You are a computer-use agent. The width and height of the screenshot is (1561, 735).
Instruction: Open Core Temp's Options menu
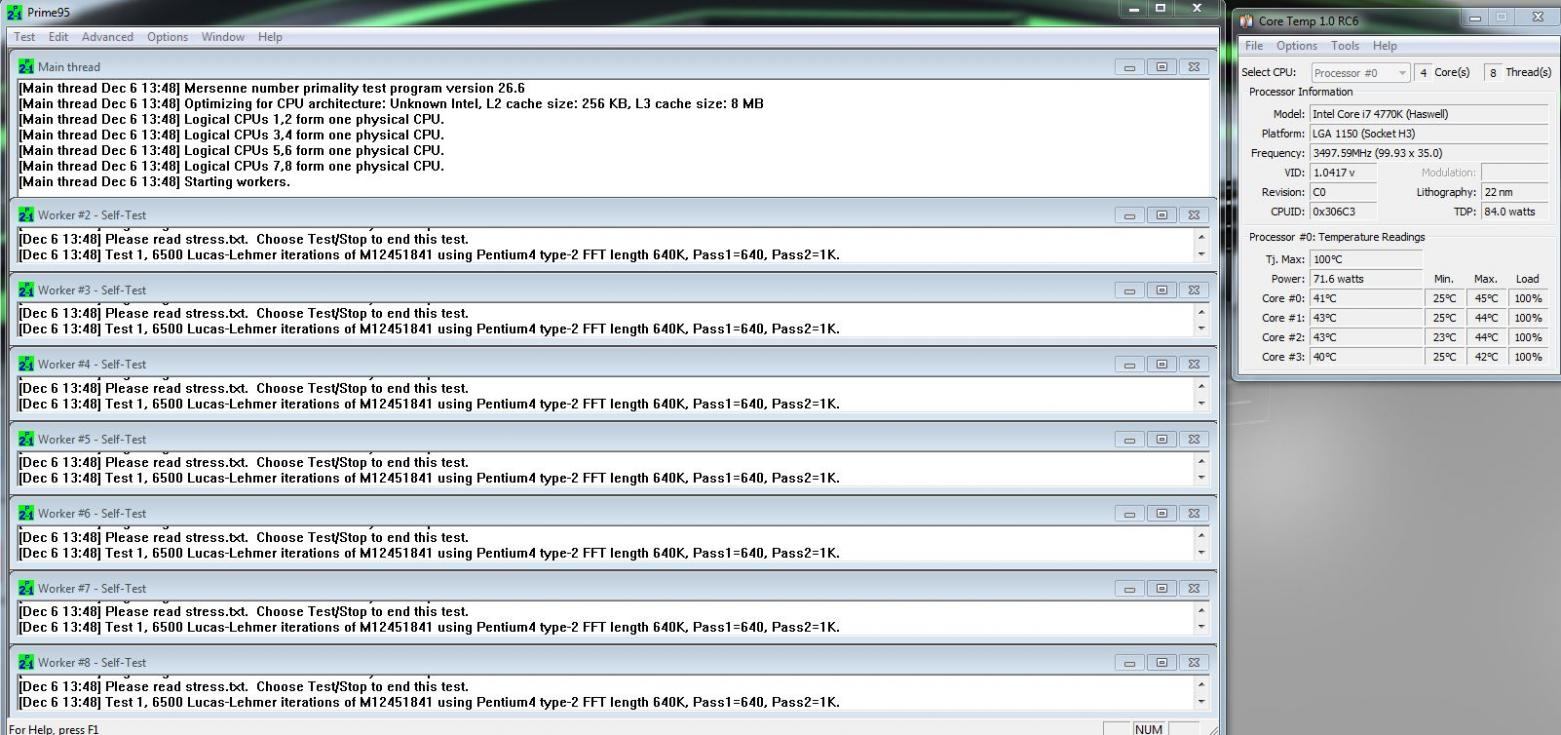1297,46
